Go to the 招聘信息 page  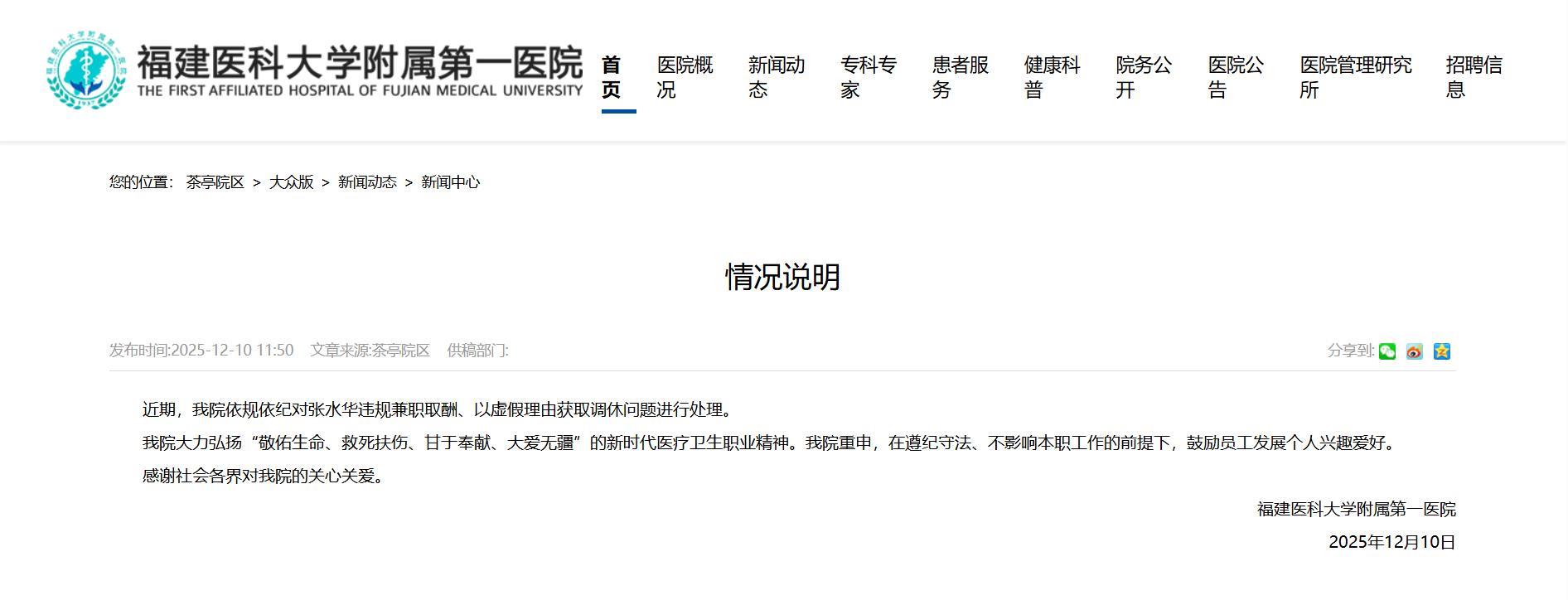click(x=1474, y=77)
